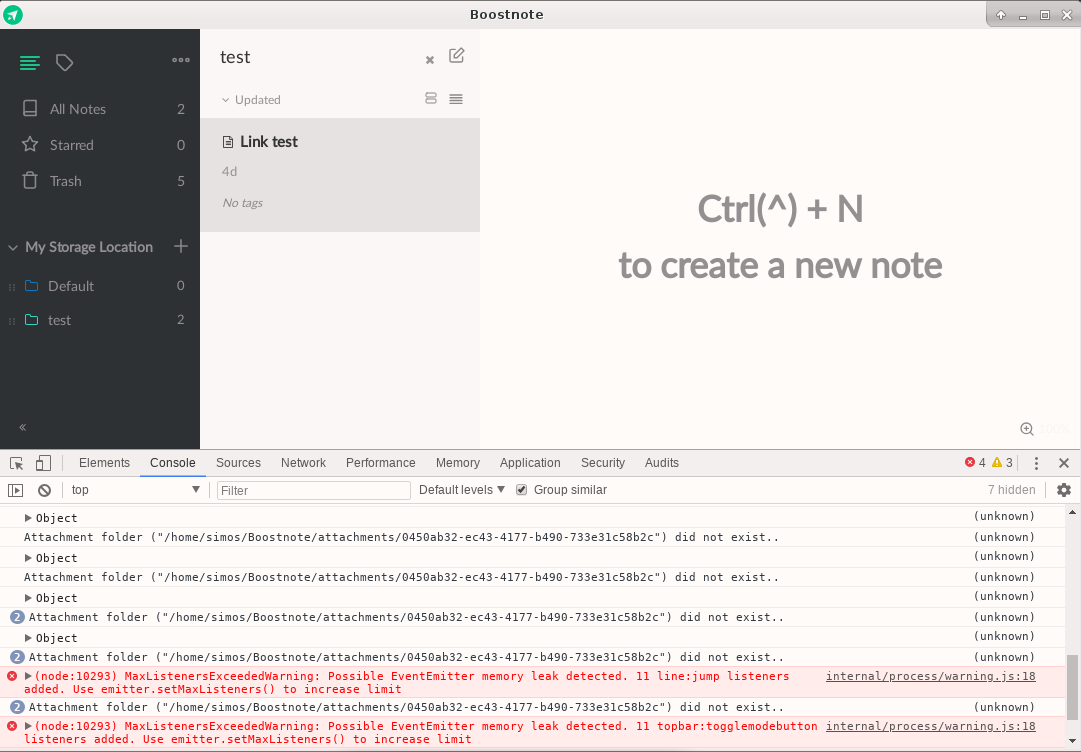This screenshot has width=1081, height=752.
Task: Collapse the sidebar with double chevron
Action: [x=23, y=427]
